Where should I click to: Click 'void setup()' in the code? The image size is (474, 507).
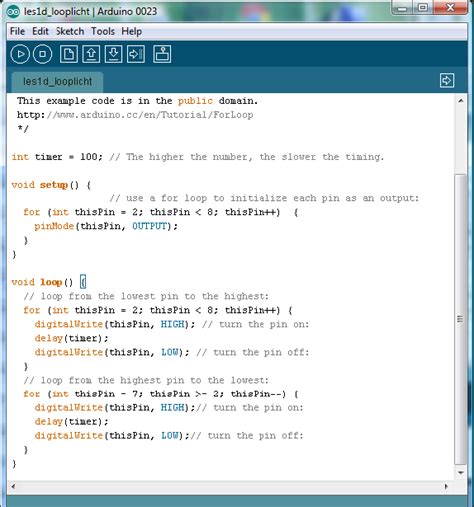[x=45, y=185]
